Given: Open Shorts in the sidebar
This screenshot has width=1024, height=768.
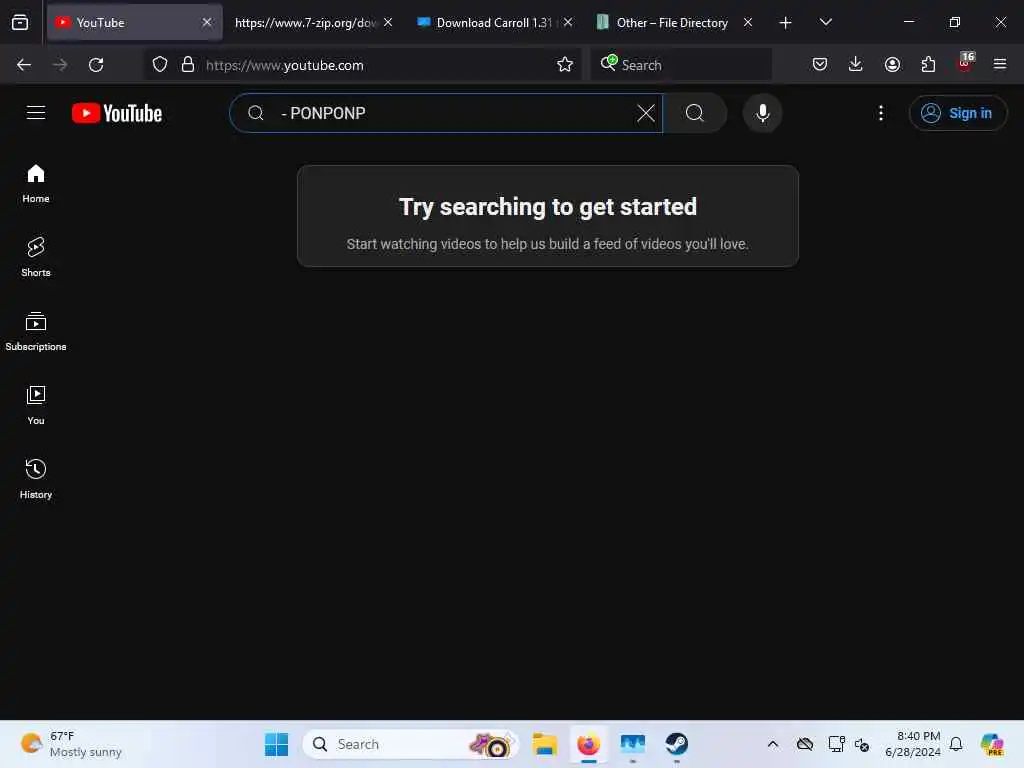Looking at the screenshot, I should pyautogui.click(x=36, y=257).
